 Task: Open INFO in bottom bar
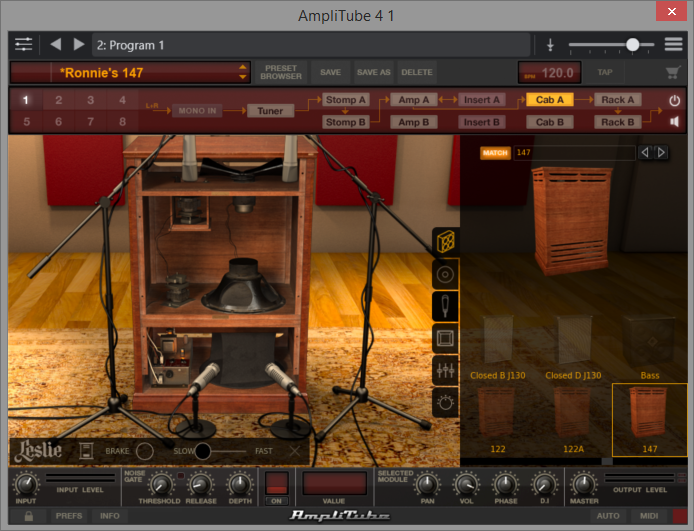click(110, 516)
